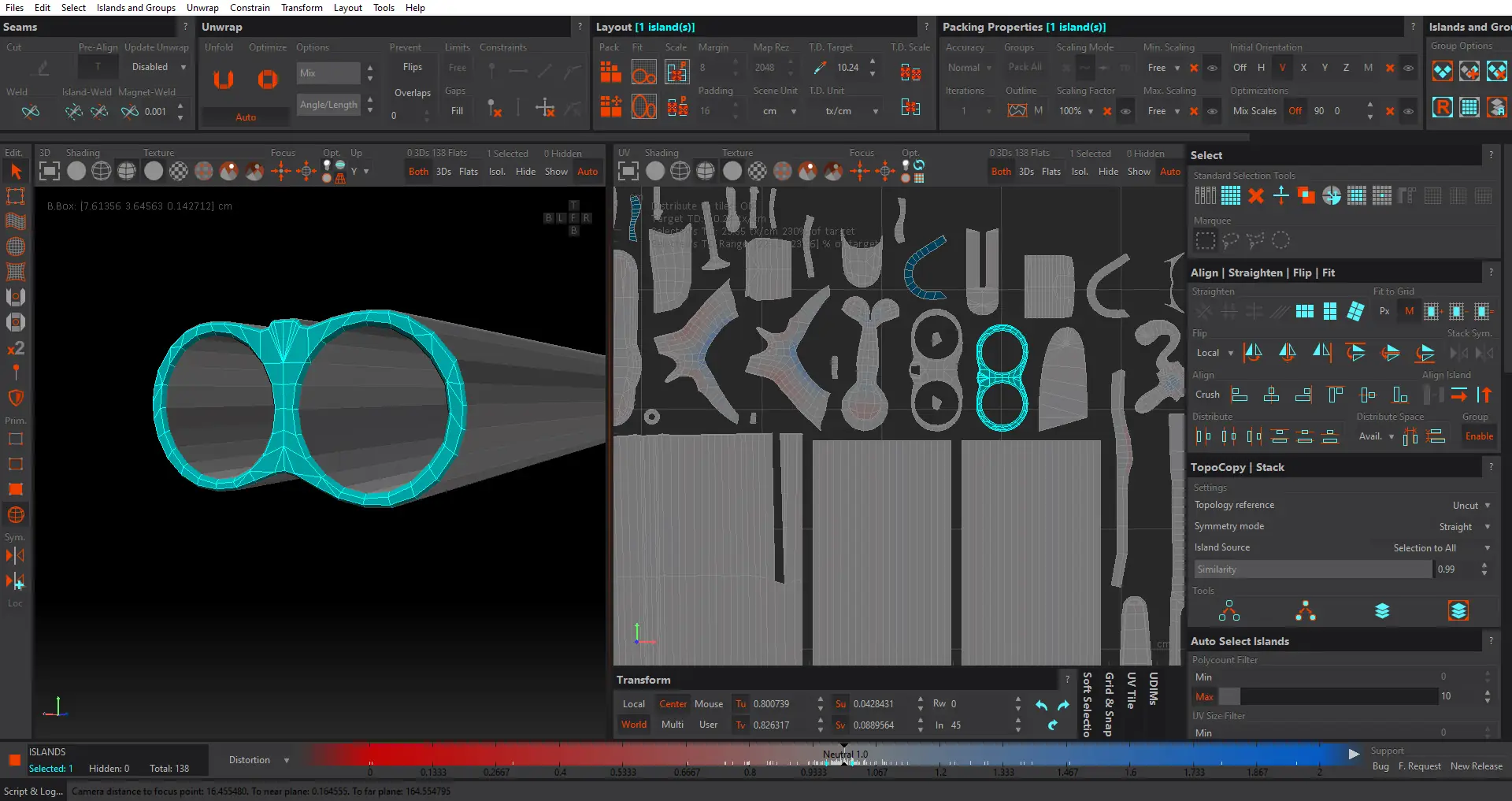Click the Pack icon in Layout panel
This screenshot has height=801, width=1512.
click(610, 73)
